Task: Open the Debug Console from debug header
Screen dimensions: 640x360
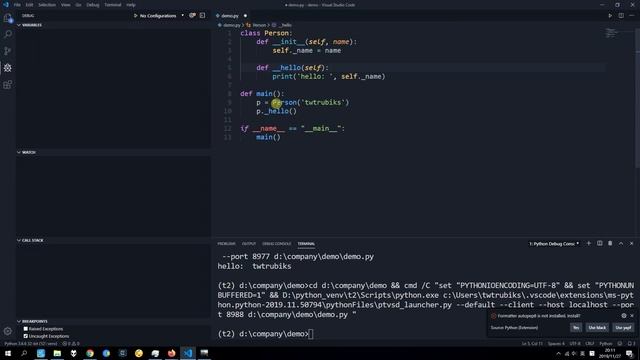Action: pyautogui.click(x=202, y=16)
